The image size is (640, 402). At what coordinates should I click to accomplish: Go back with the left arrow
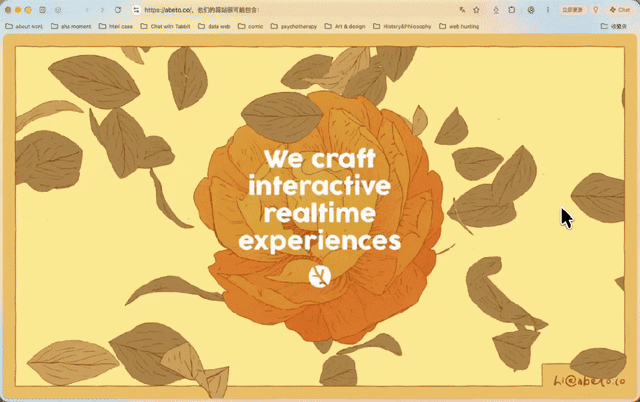pyautogui.click(x=87, y=10)
